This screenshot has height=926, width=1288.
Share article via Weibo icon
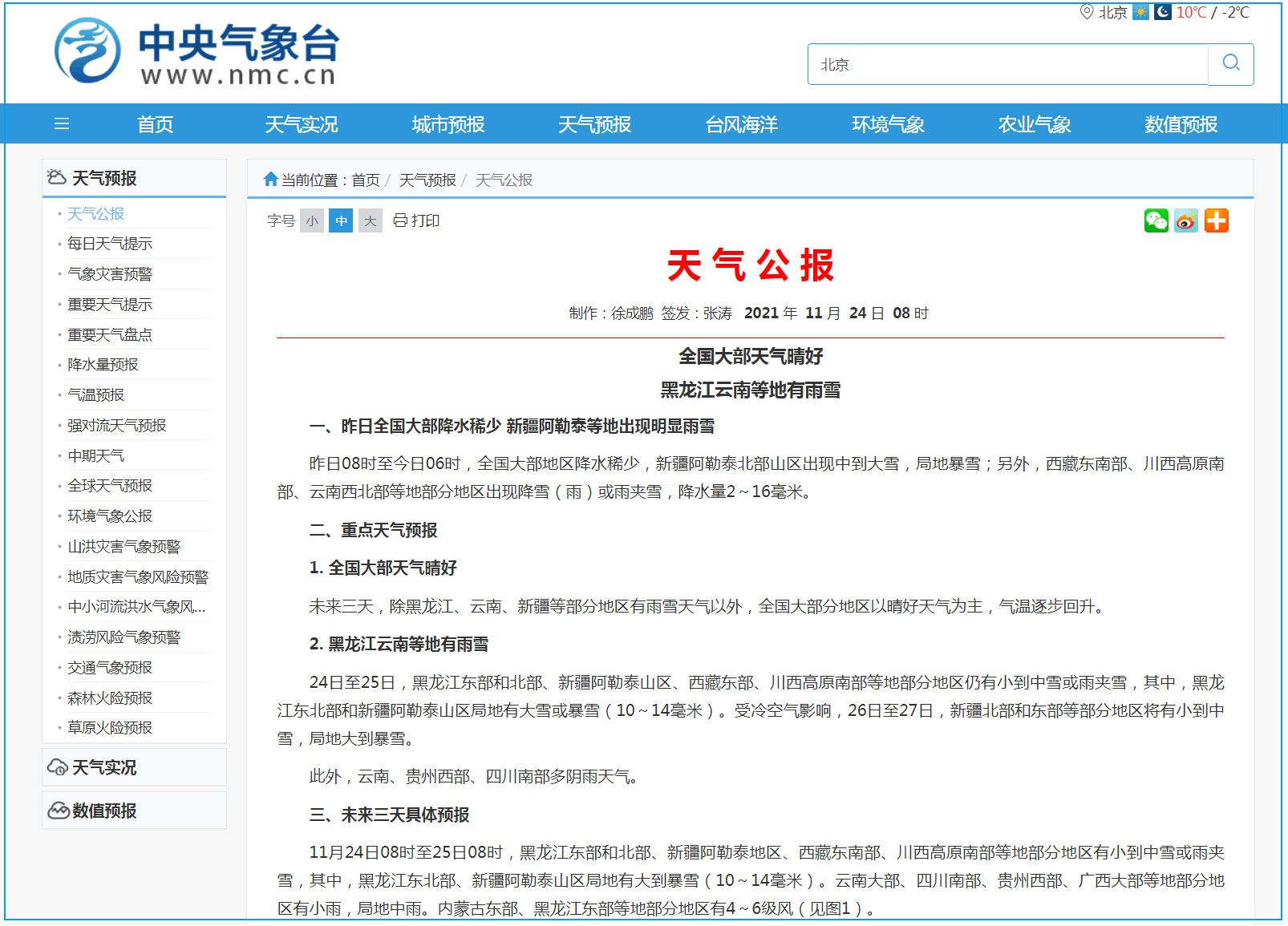pos(1186,220)
